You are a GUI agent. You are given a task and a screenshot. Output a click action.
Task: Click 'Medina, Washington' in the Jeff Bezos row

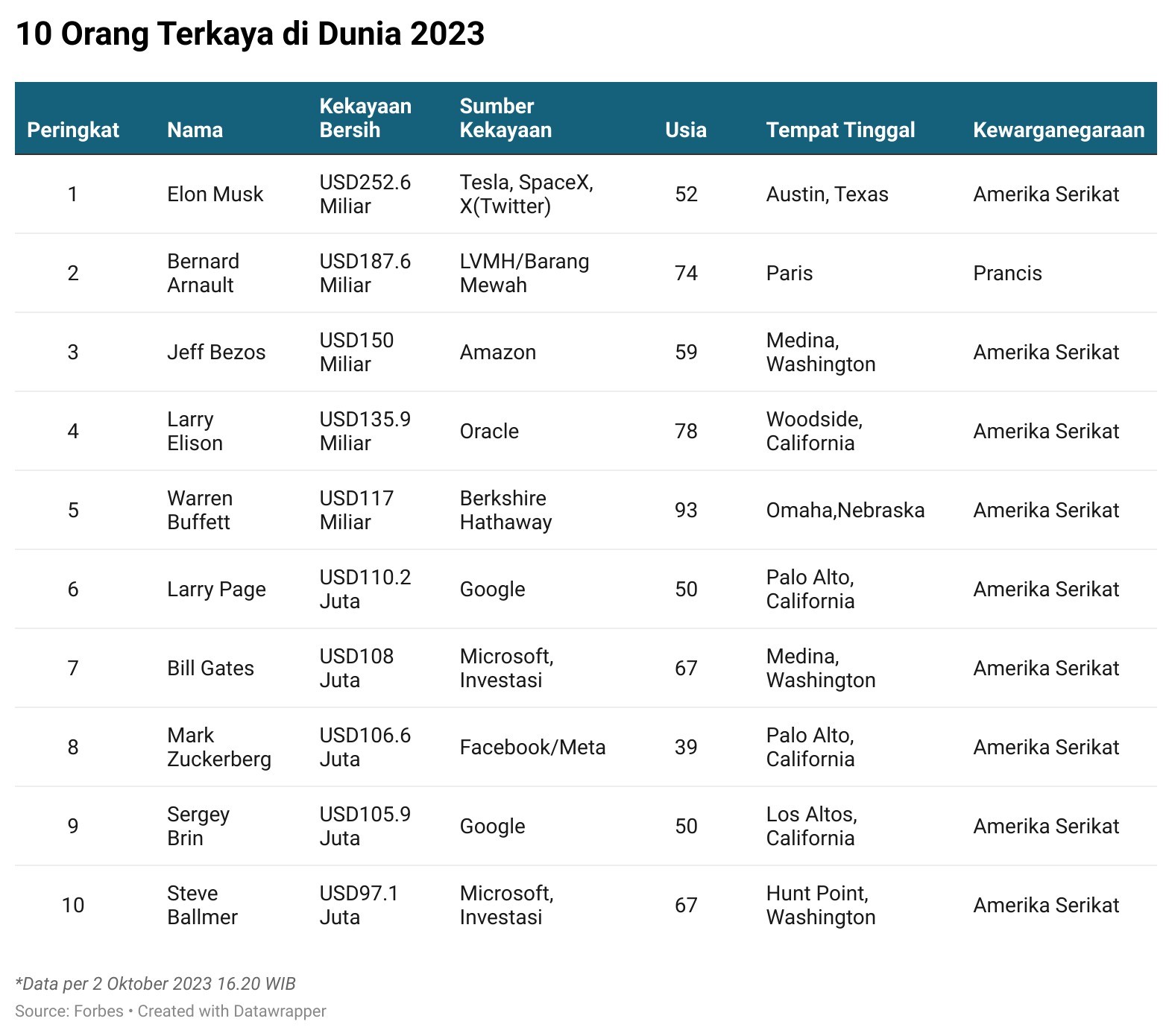[821, 353]
